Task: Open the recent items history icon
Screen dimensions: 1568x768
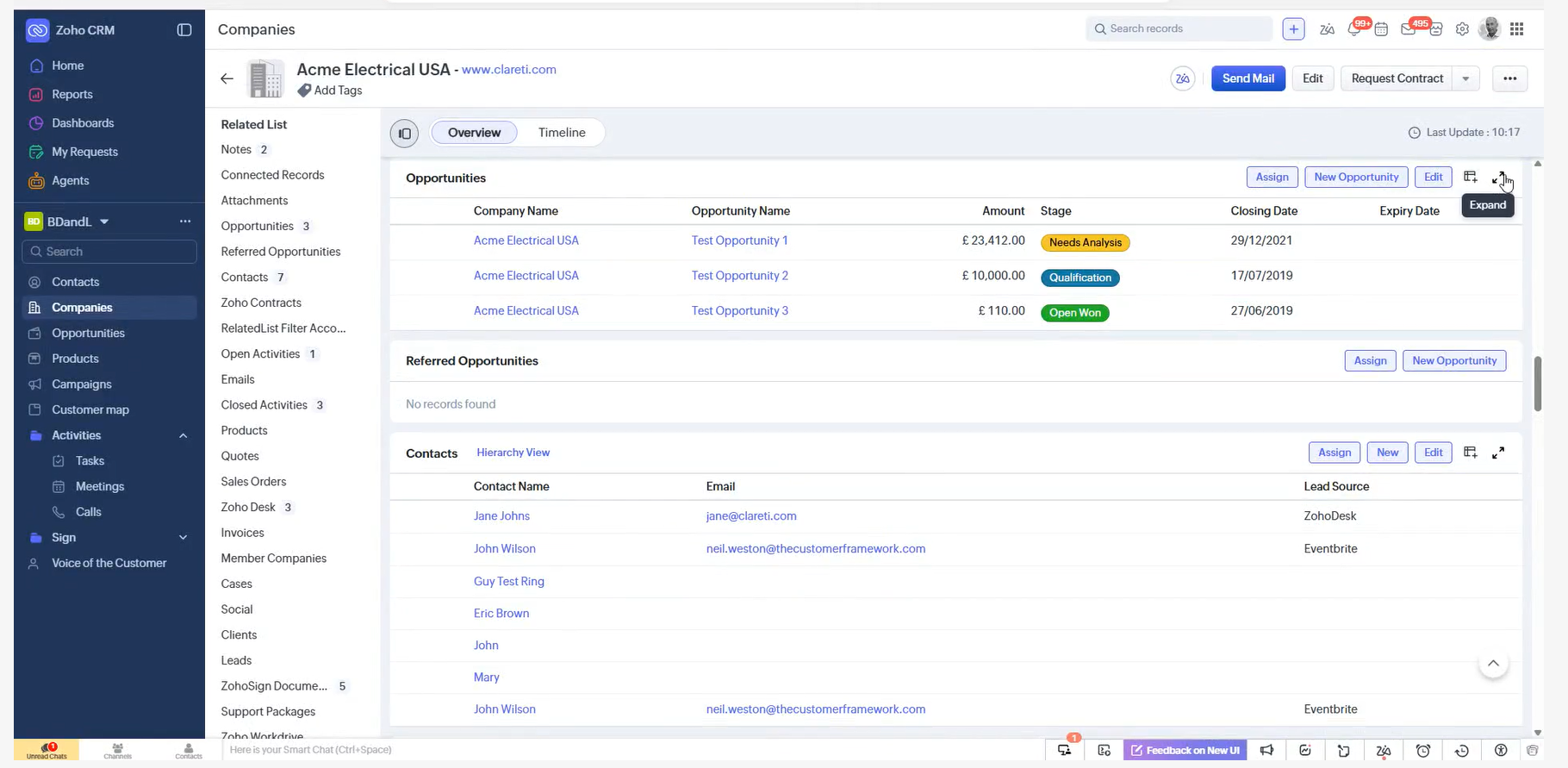Action: [x=1462, y=751]
